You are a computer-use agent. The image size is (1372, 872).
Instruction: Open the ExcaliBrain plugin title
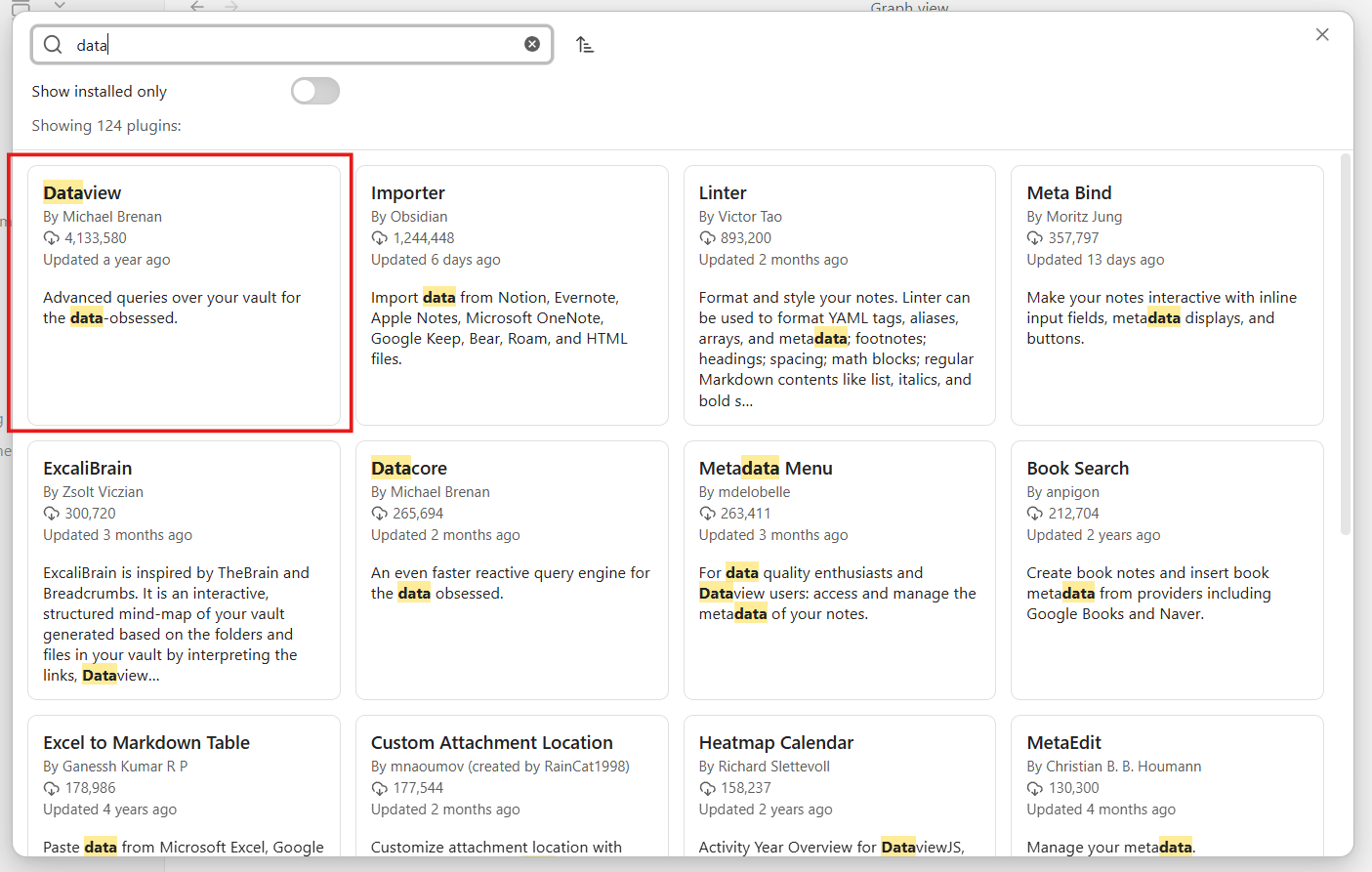pyautogui.click(x=88, y=469)
